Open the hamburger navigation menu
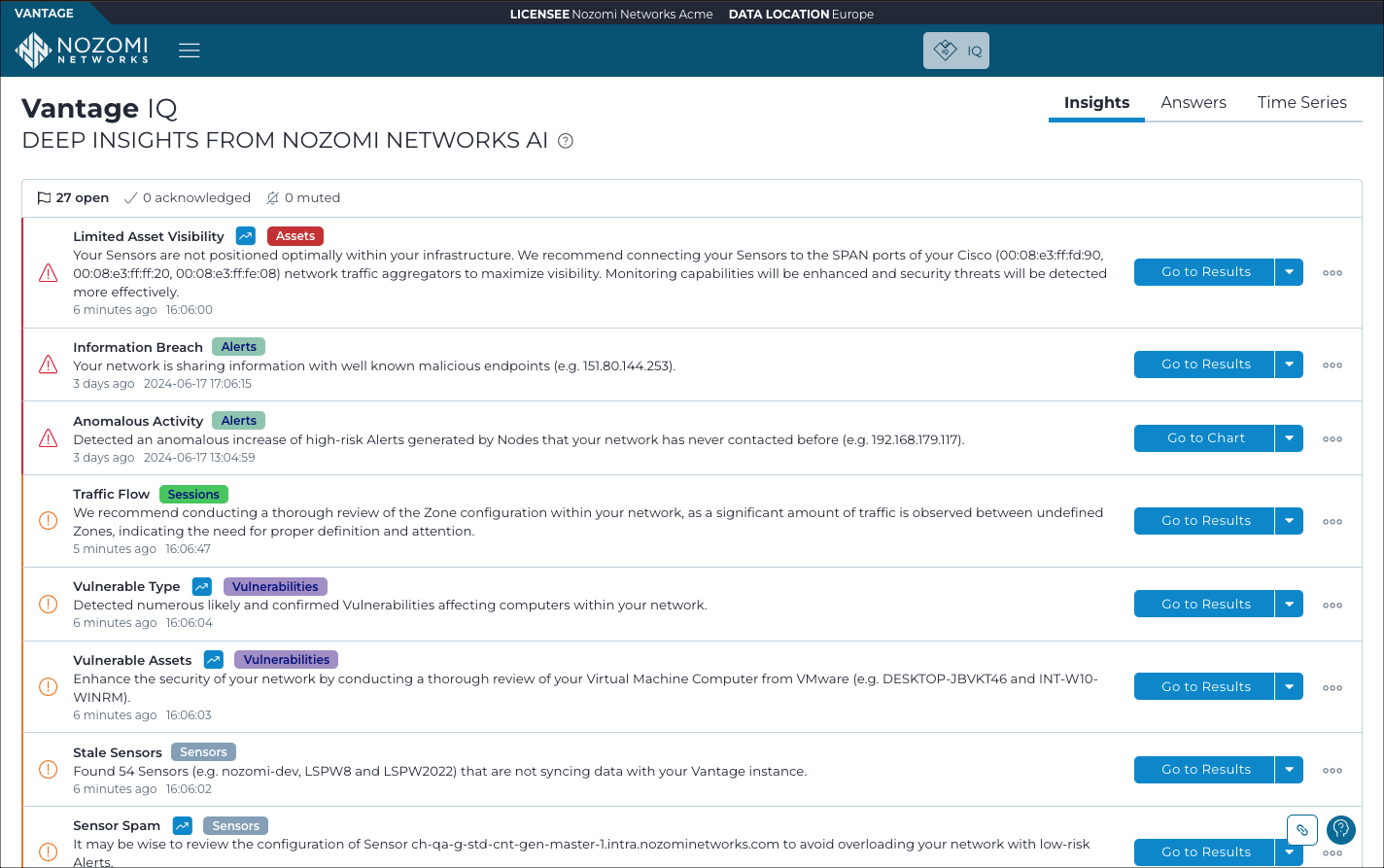Image resolution: width=1384 pixels, height=868 pixels. 190,51
